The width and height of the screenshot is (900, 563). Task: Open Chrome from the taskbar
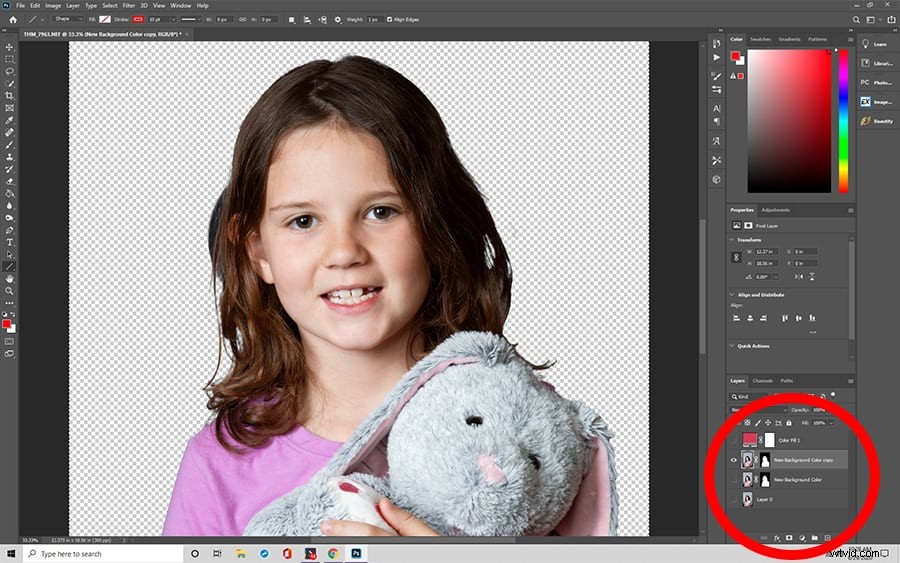(x=333, y=554)
